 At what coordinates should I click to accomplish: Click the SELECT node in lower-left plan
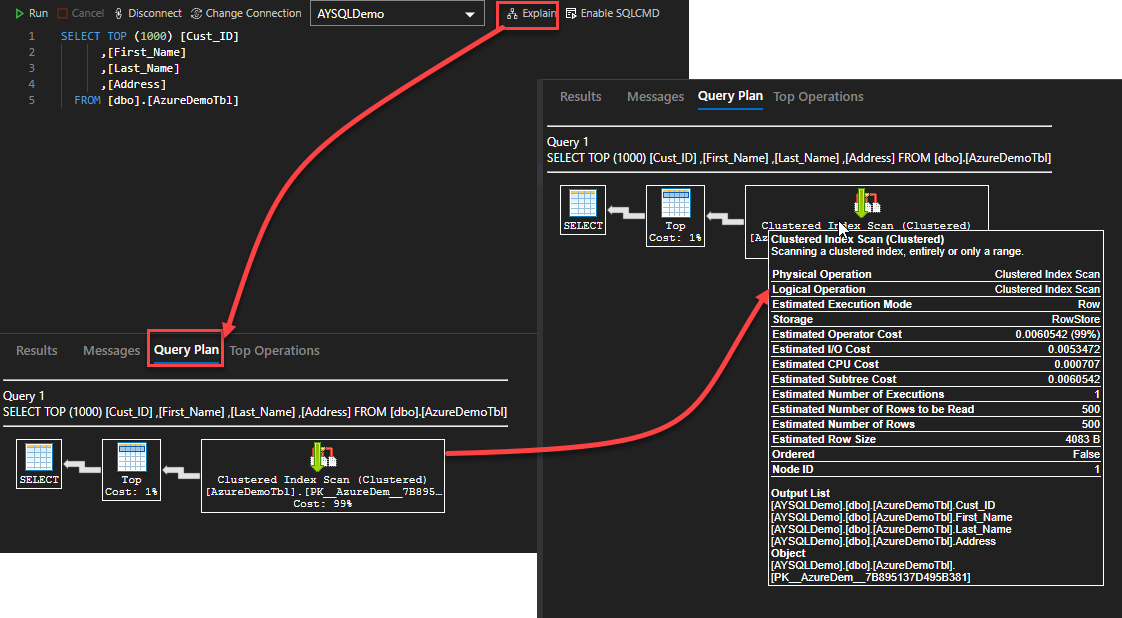39,464
